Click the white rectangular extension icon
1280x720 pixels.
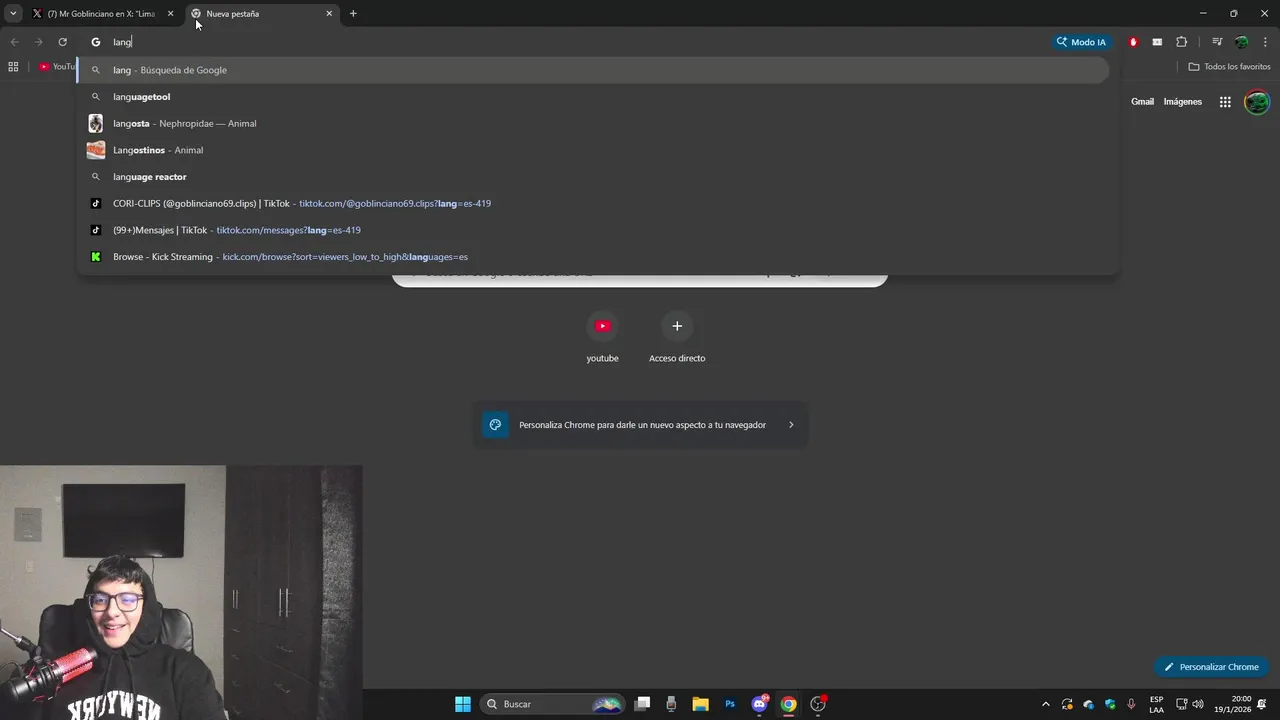pos(1157,42)
